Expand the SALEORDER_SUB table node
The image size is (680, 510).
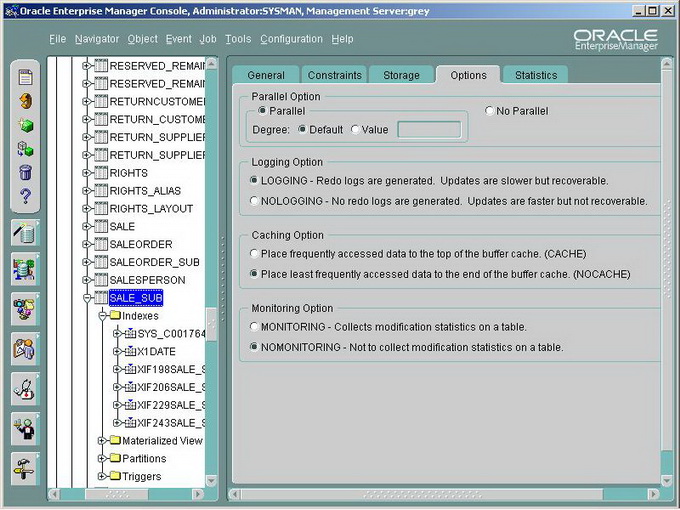click(x=87, y=262)
